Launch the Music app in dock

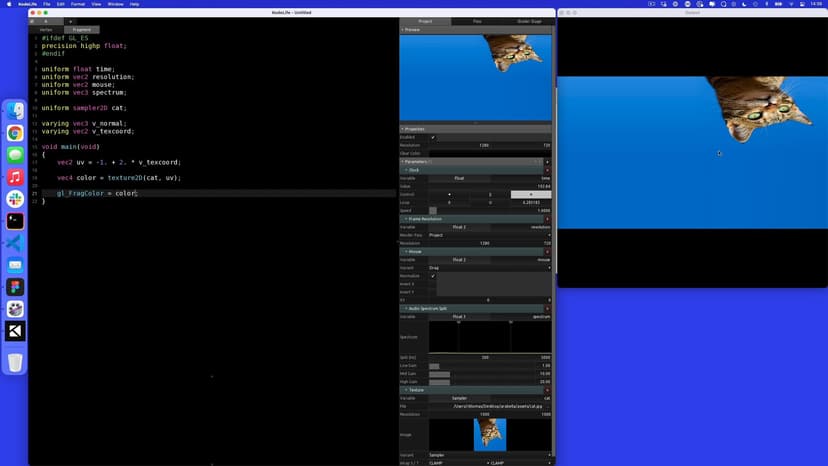click(x=15, y=177)
